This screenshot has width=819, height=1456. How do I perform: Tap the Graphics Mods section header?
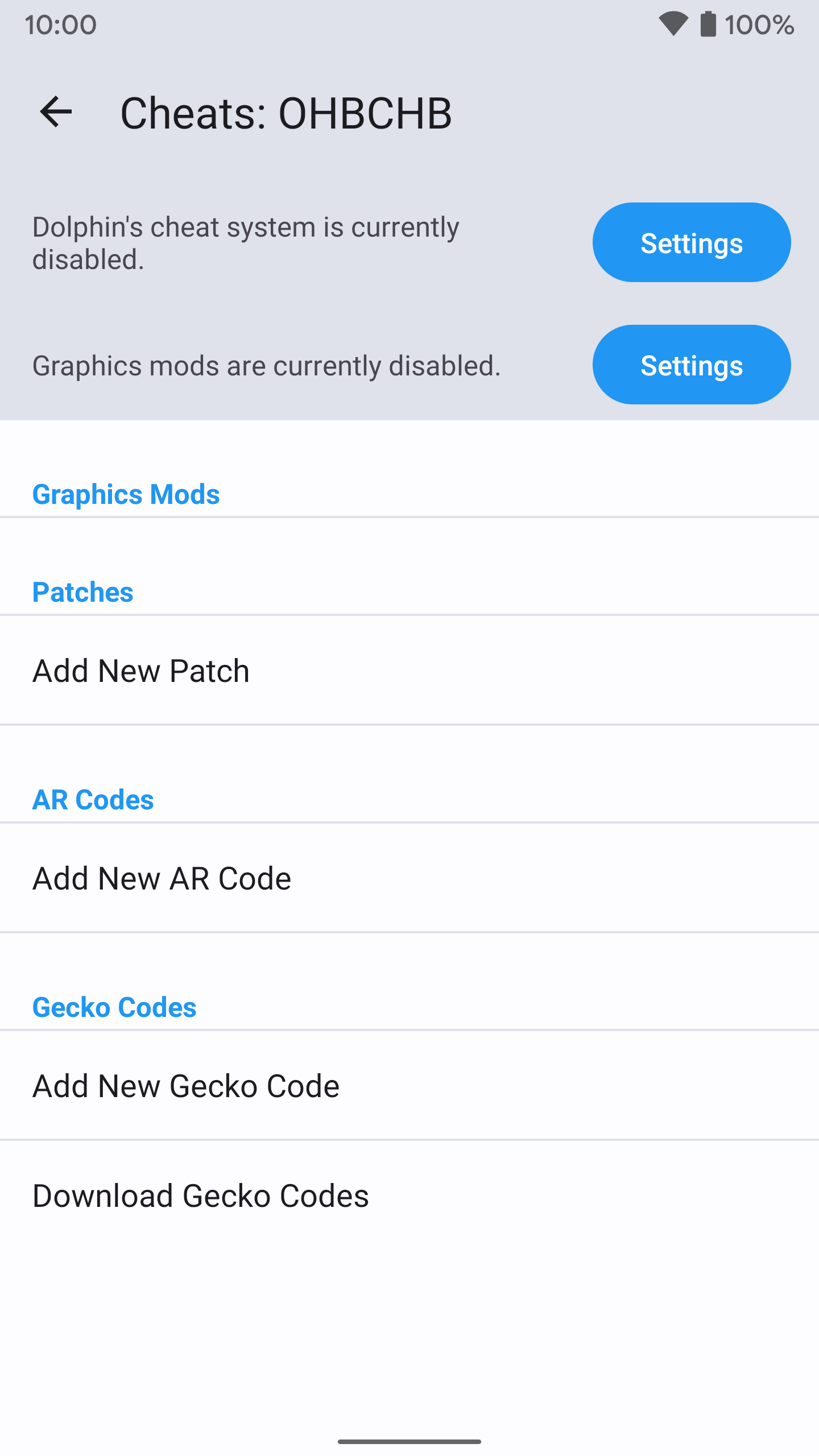pyautogui.click(x=126, y=494)
